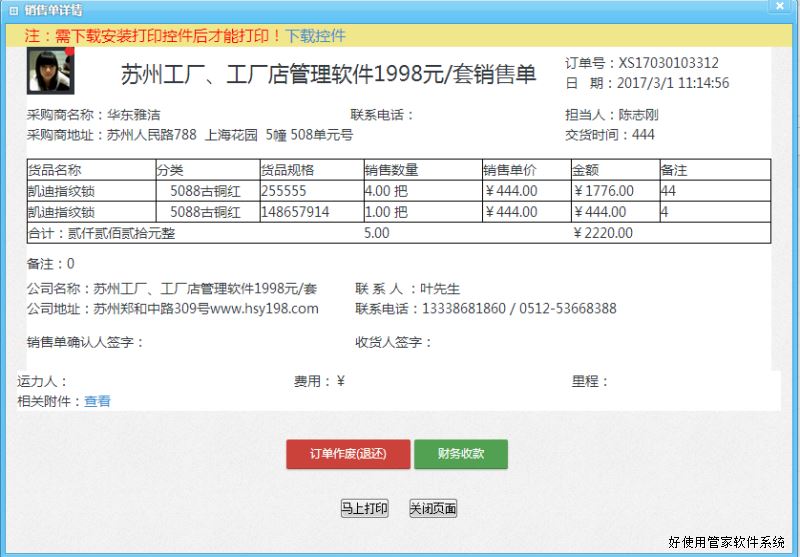Click the 下载控件 link to download print control
Viewport: 800px width, 557px height.
click(x=316, y=36)
